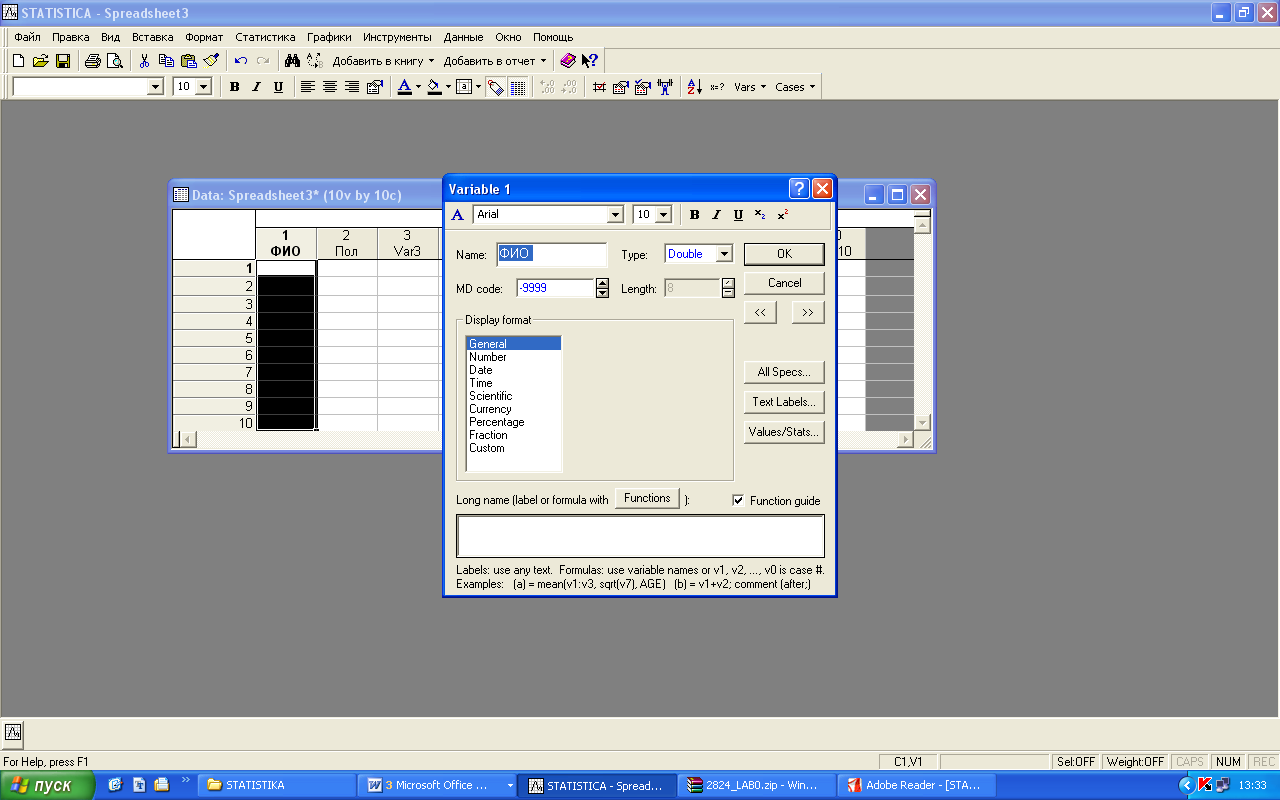Click the Long name text box
This screenshot has width=1280, height=800.
tap(640, 536)
